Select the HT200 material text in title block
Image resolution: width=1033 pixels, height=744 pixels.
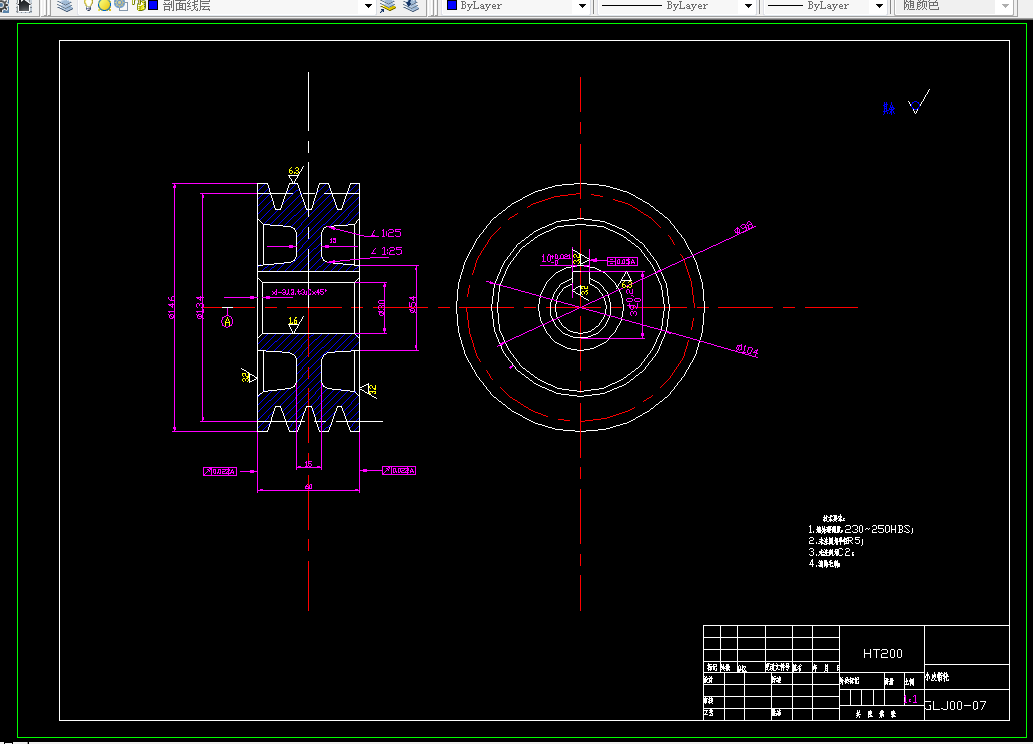[x=883, y=654]
